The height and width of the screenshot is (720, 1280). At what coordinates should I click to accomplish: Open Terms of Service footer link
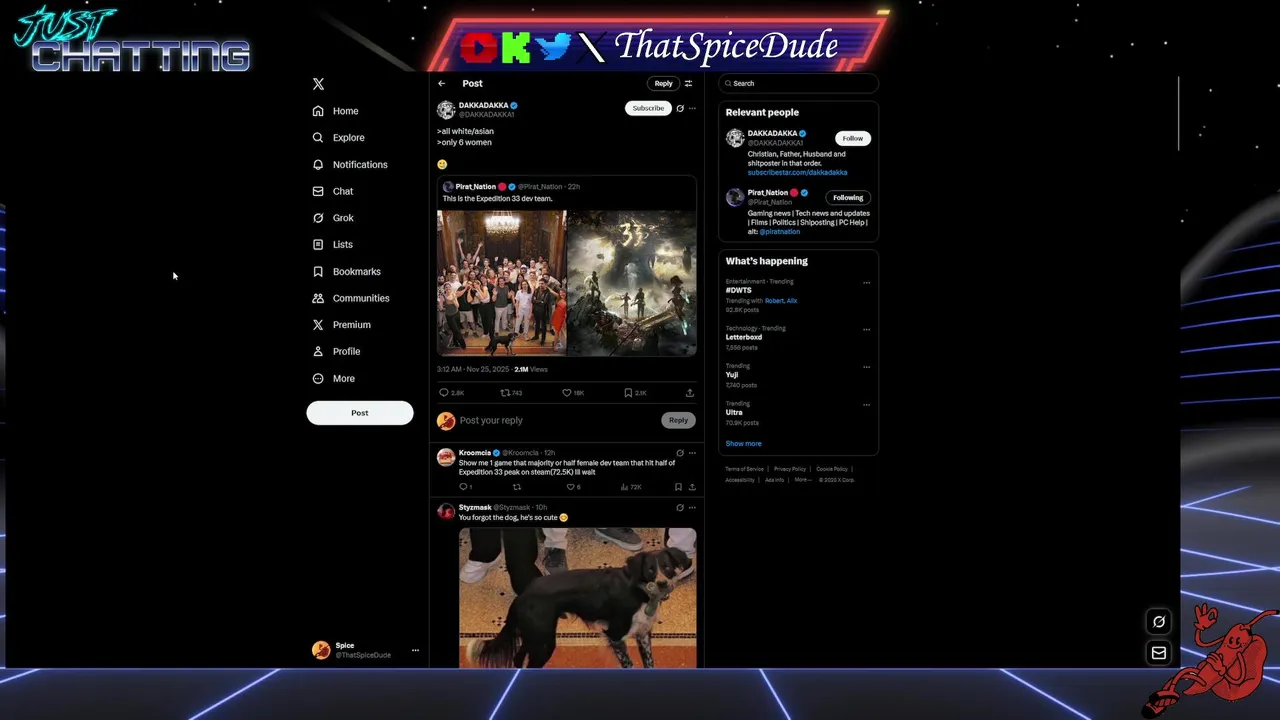pyautogui.click(x=744, y=469)
